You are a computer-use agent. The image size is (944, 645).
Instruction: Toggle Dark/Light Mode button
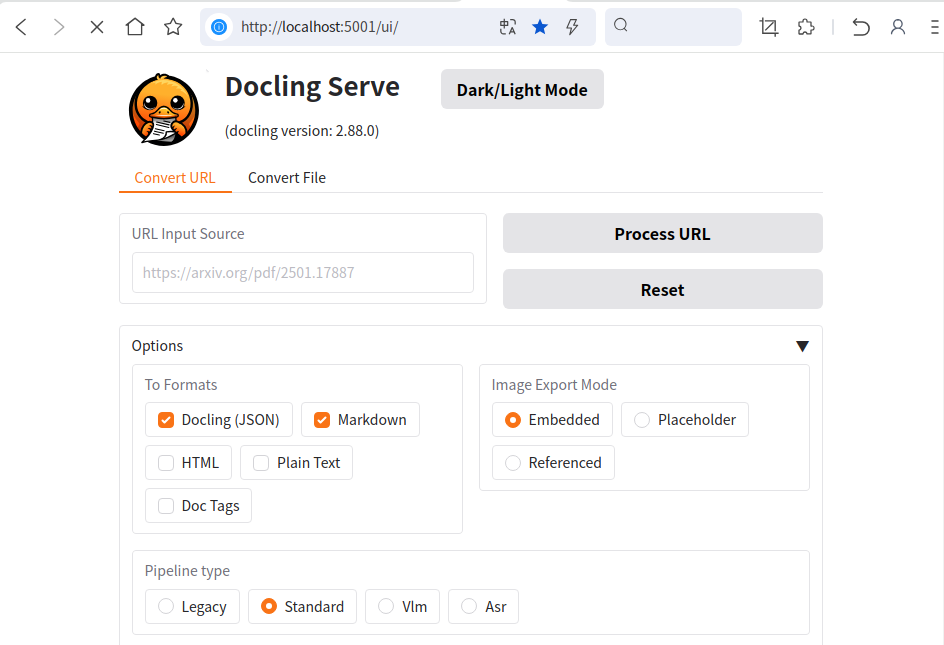coord(522,89)
